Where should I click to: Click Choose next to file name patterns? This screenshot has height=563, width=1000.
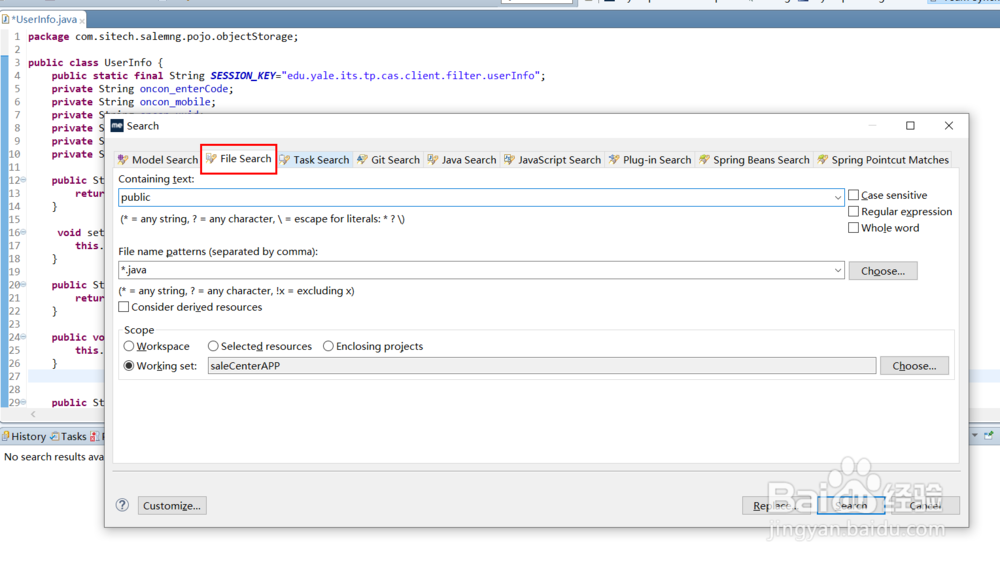click(883, 271)
